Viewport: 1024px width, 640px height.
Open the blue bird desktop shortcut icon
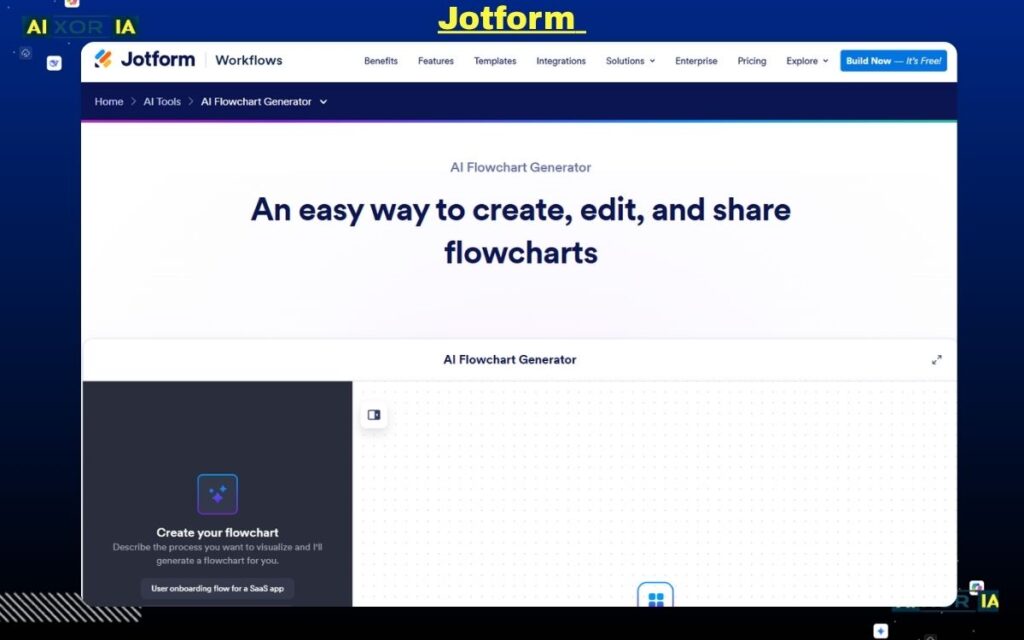click(x=53, y=62)
